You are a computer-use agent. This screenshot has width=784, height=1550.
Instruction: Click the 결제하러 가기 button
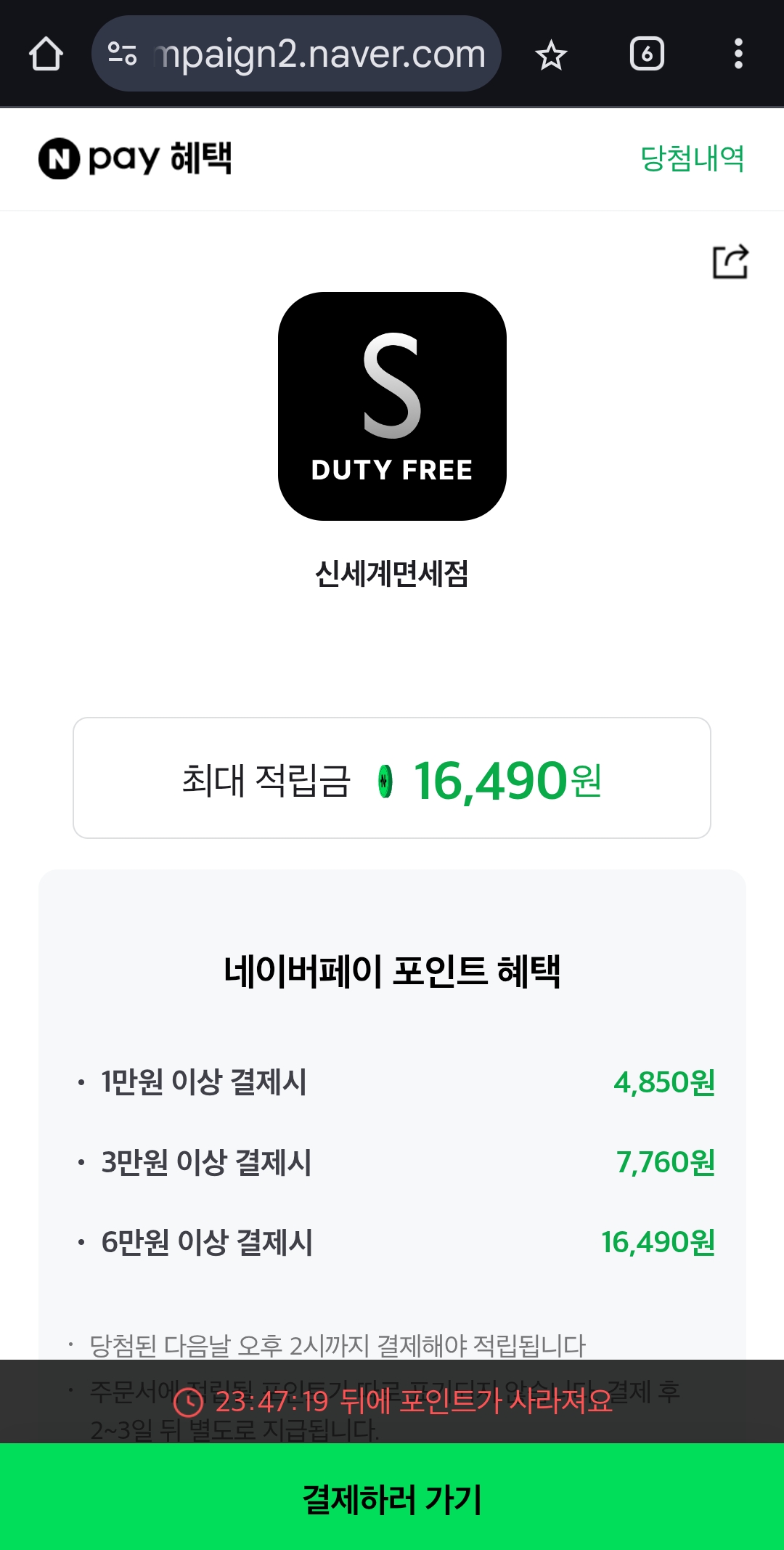pos(392,1497)
